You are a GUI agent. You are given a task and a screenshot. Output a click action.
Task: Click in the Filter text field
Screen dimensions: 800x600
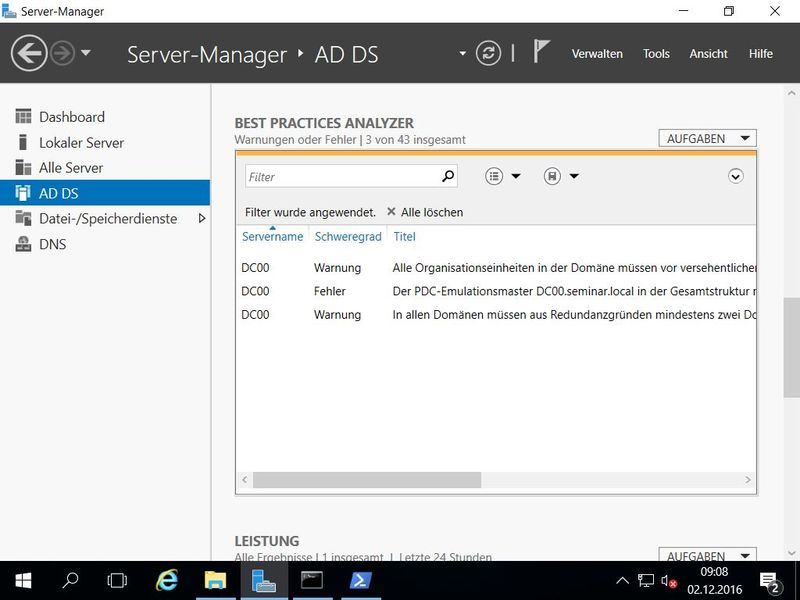tap(340, 177)
